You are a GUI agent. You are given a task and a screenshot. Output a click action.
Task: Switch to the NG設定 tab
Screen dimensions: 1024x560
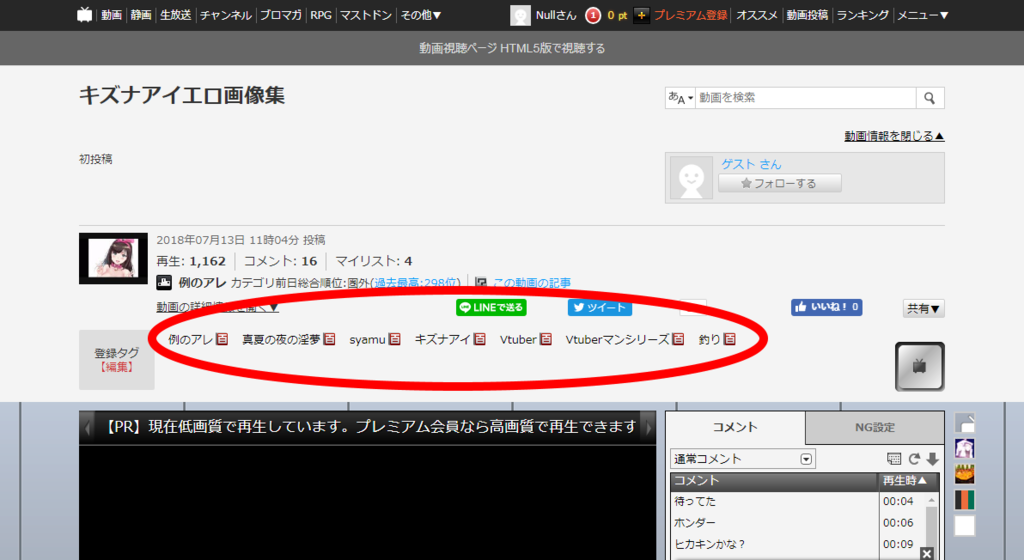tap(875, 428)
